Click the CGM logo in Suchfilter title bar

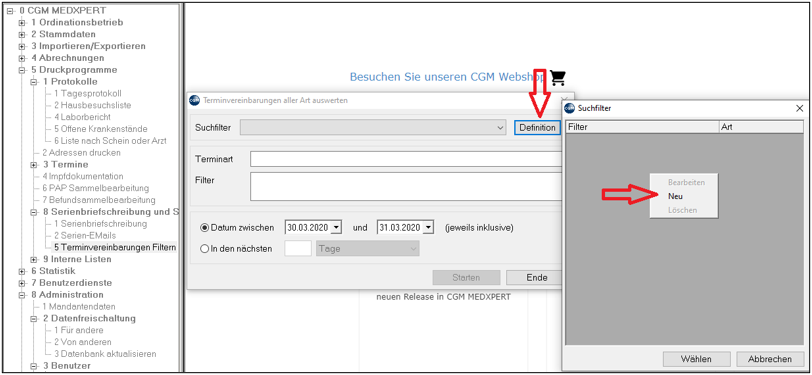(x=569, y=108)
